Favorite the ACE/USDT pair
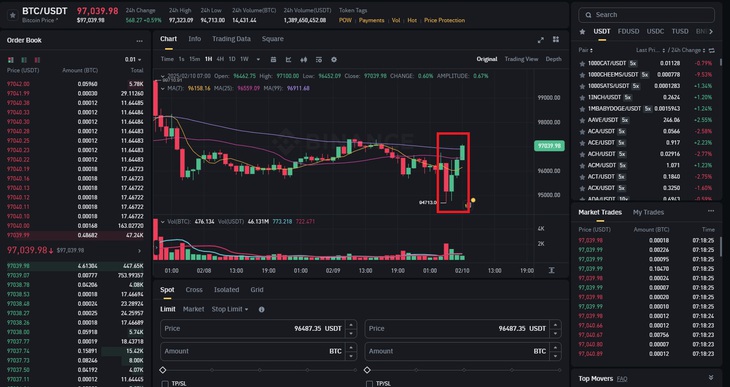 point(582,143)
